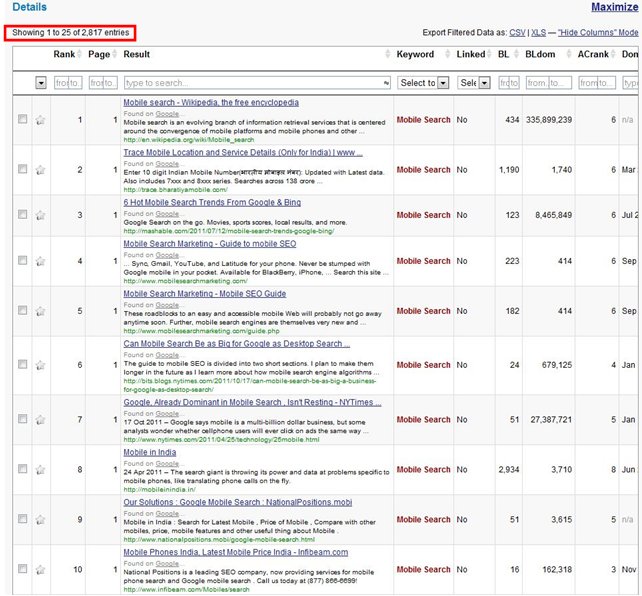This screenshot has height=596, width=642.
Task: Check the checkbox for the rank 1 result
Action: [x=22, y=120]
